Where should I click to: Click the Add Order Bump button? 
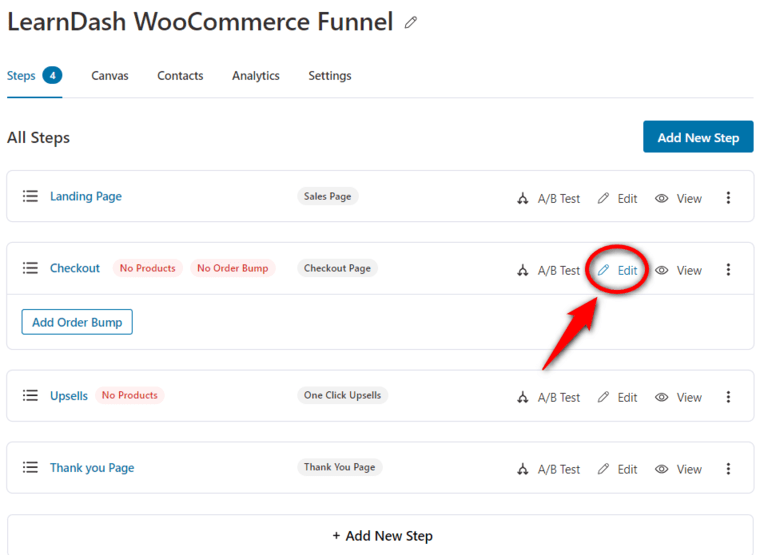[x=77, y=322]
